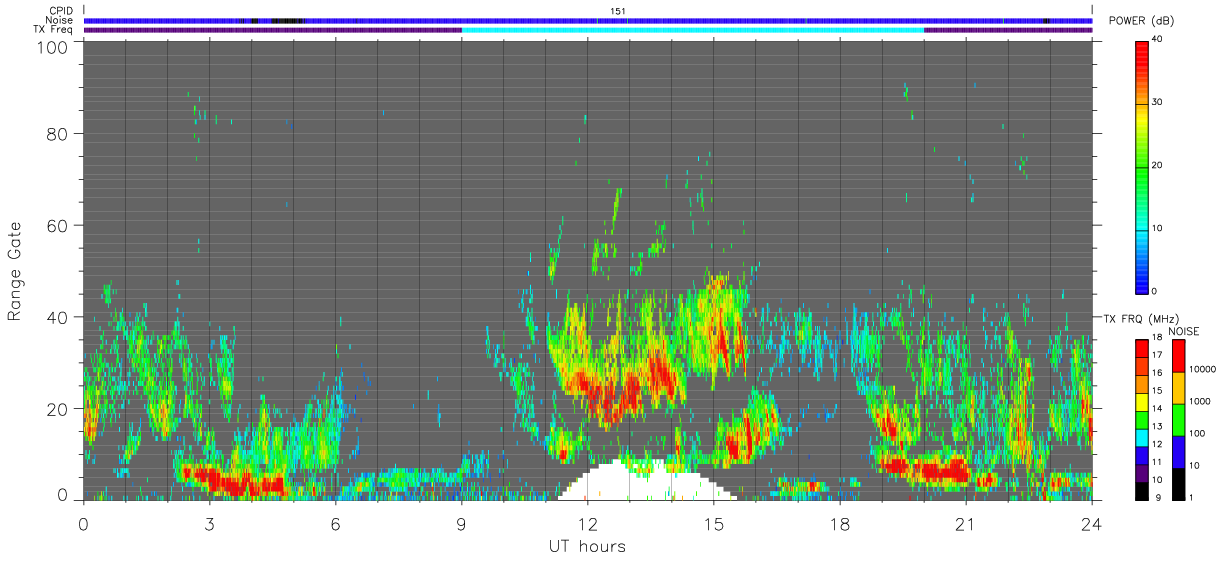The width and height of the screenshot is (1228, 567).
Task: Click the POWER (dB) legend title
Action: (1142, 21)
